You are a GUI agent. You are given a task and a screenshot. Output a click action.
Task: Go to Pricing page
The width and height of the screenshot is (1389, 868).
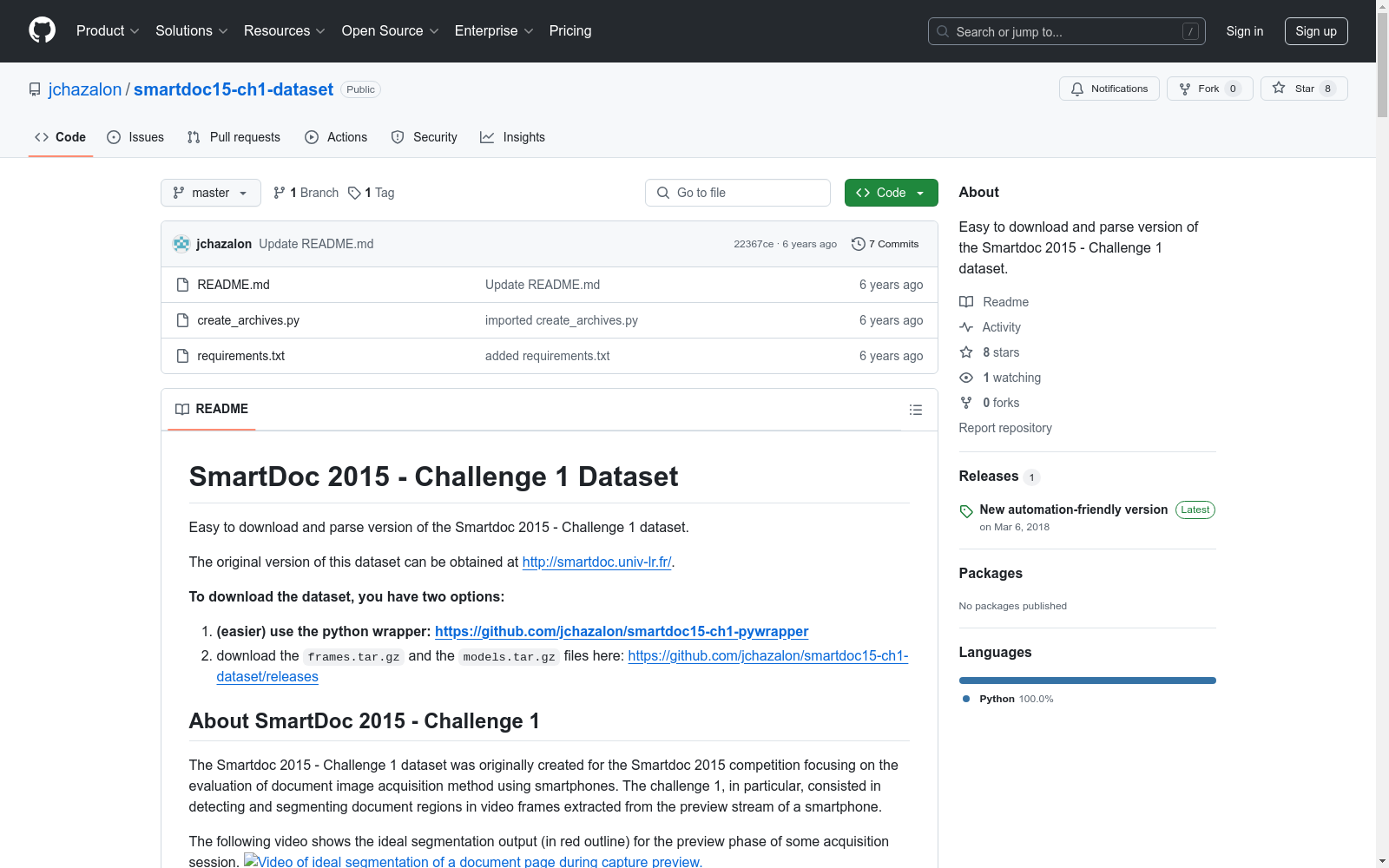pos(570,31)
